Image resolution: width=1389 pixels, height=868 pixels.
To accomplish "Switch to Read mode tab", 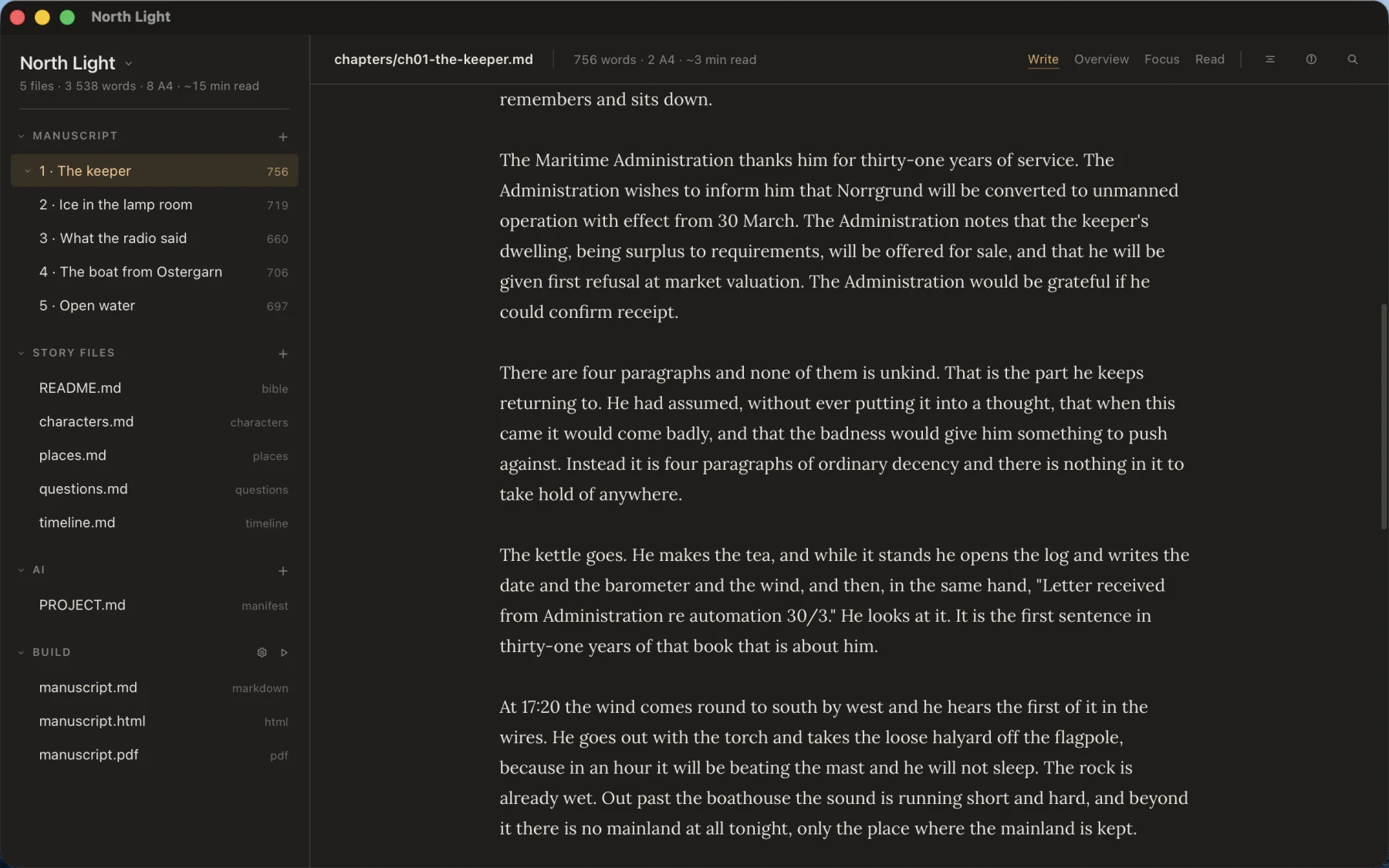I will pyautogui.click(x=1209, y=59).
